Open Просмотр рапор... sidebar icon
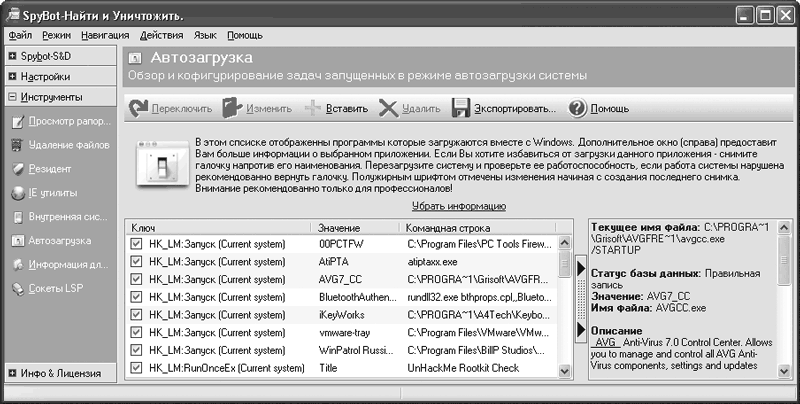Screen dimensions: 800x404 coord(18,121)
